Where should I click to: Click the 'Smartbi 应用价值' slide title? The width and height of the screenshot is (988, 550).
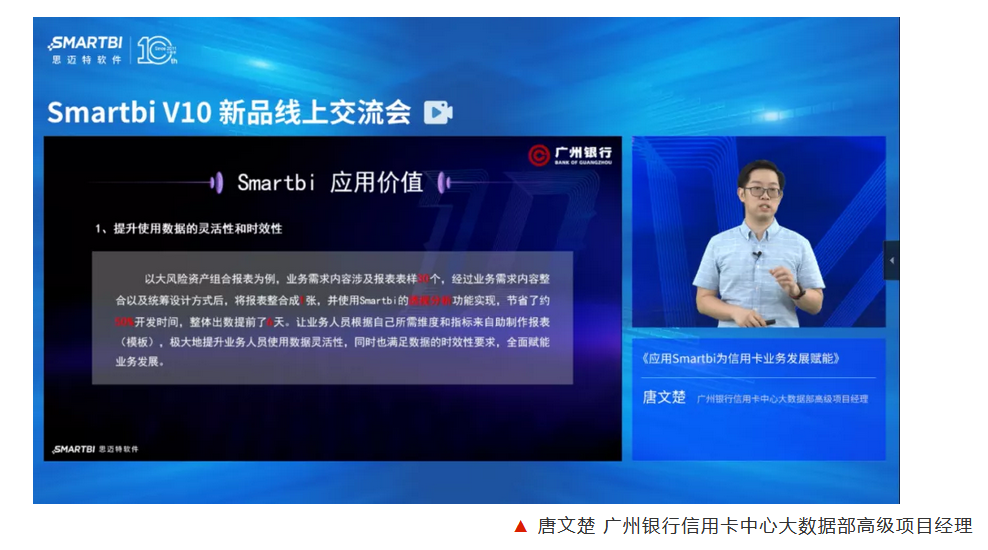(330, 183)
